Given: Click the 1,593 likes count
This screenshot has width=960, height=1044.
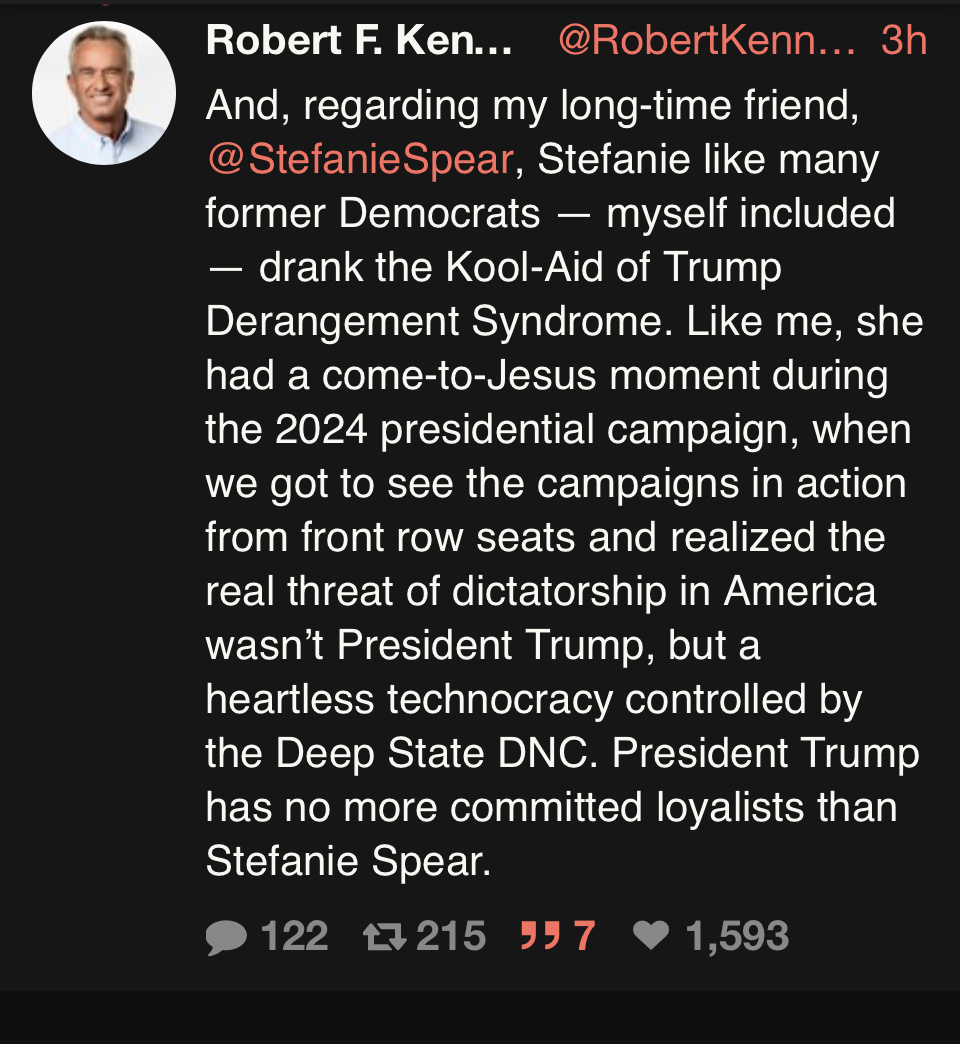Looking at the screenshot, I should point(737,937).
